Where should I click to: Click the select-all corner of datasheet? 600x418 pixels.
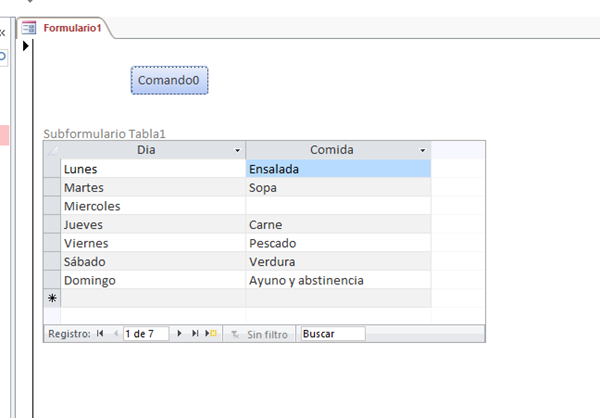(x=53, y=150)
